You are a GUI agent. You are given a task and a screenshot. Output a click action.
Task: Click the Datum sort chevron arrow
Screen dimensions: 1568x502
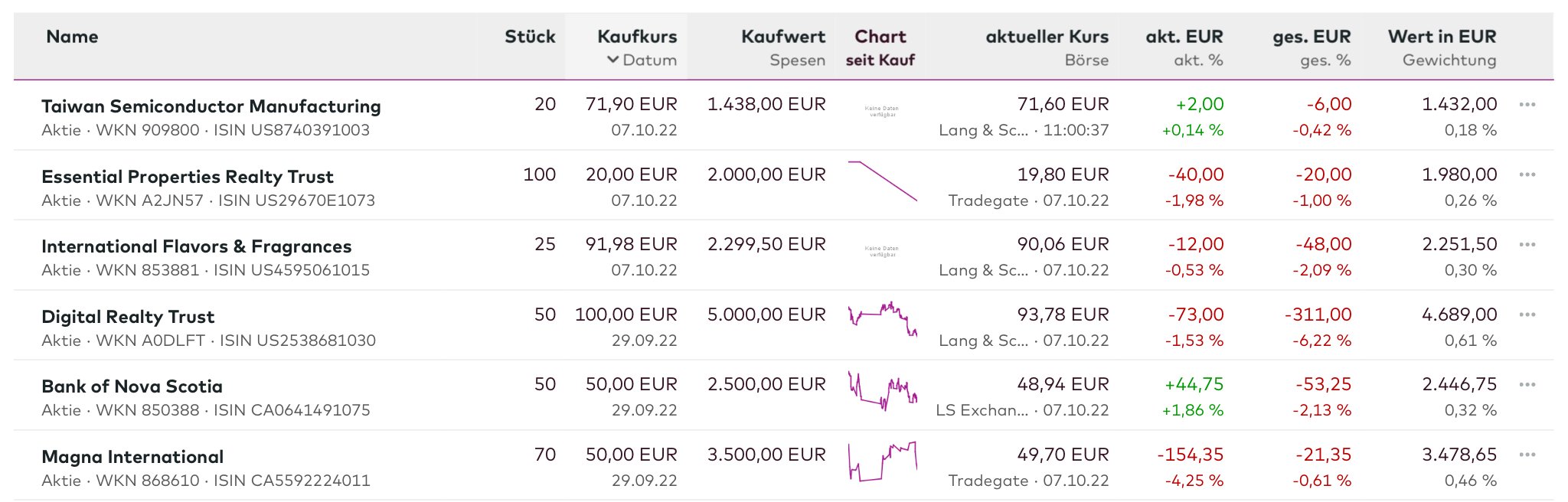tap(612, 60)
